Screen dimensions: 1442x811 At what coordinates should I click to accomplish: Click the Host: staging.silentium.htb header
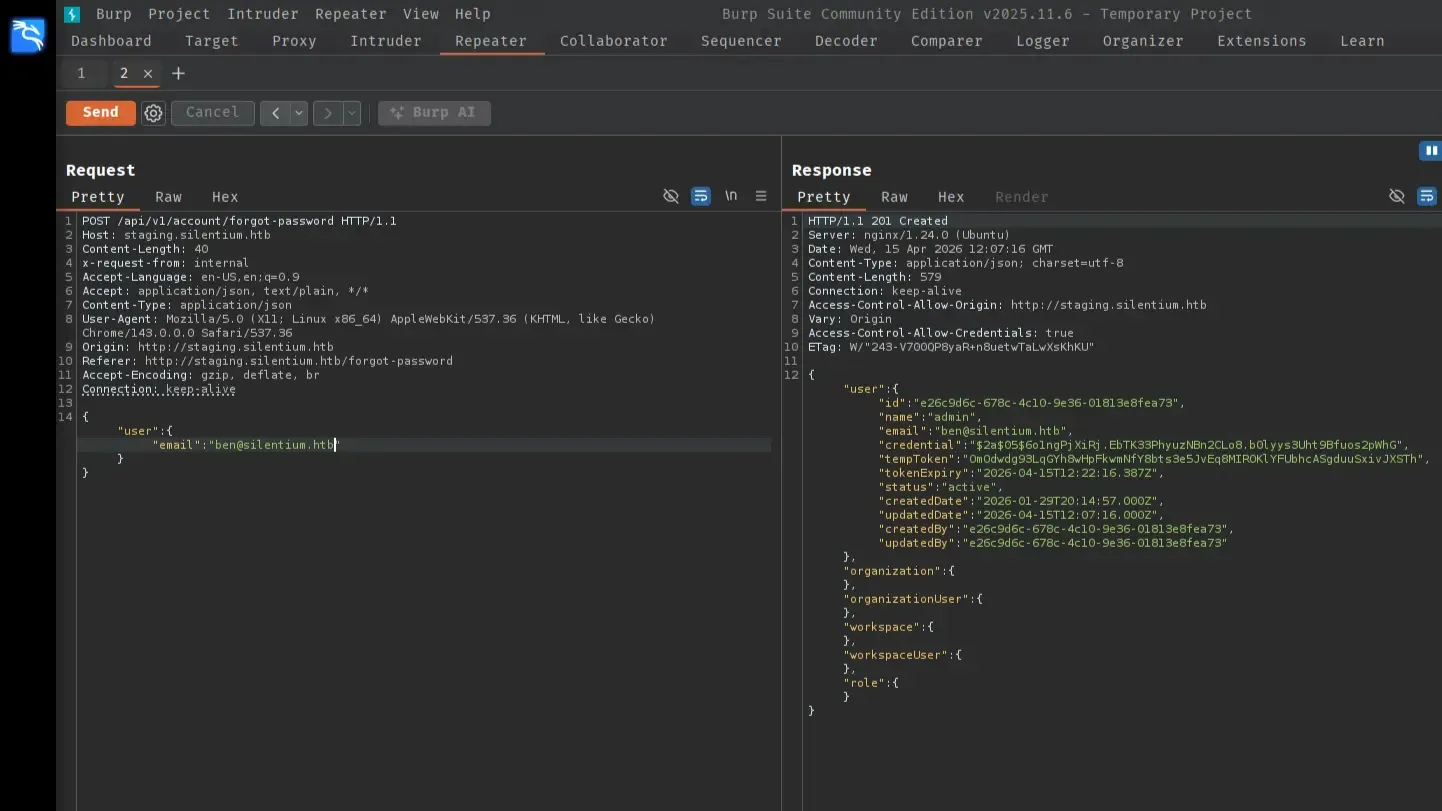[176, 235]
